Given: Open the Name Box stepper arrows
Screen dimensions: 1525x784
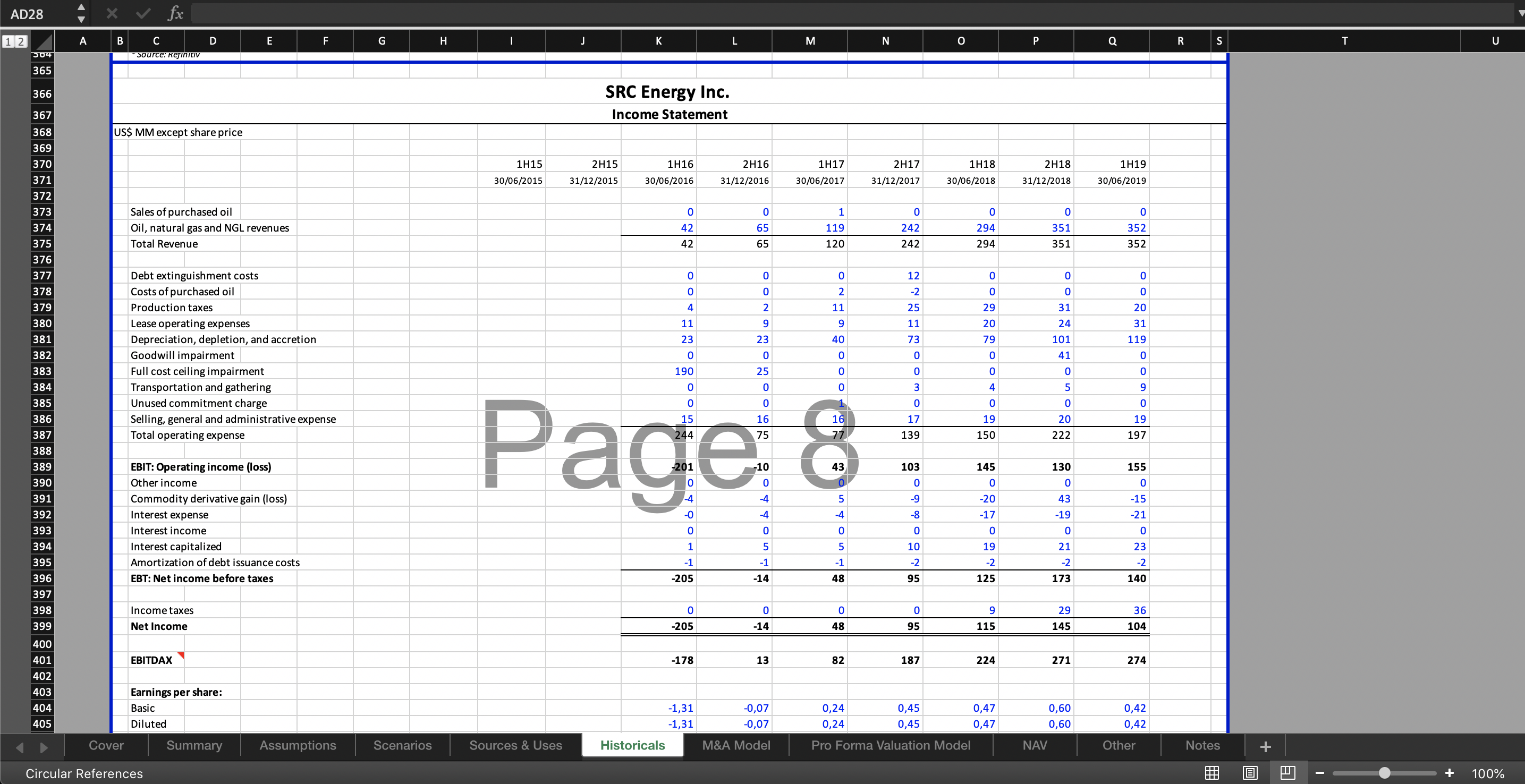Looking at the screenshot, I should click(x=81, y=14).
